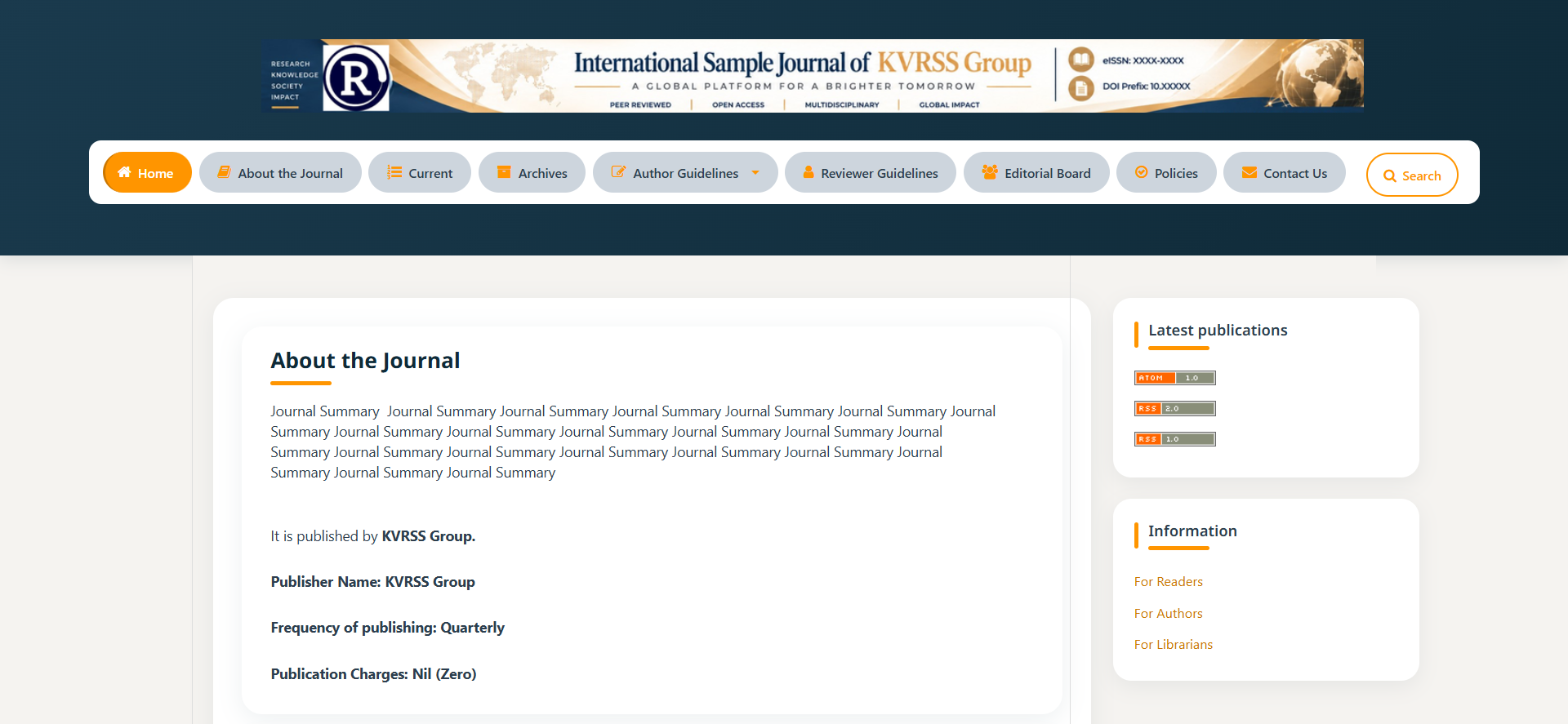
Task: Open the For Librarians information link
Action: click(x=1174, y=645)
